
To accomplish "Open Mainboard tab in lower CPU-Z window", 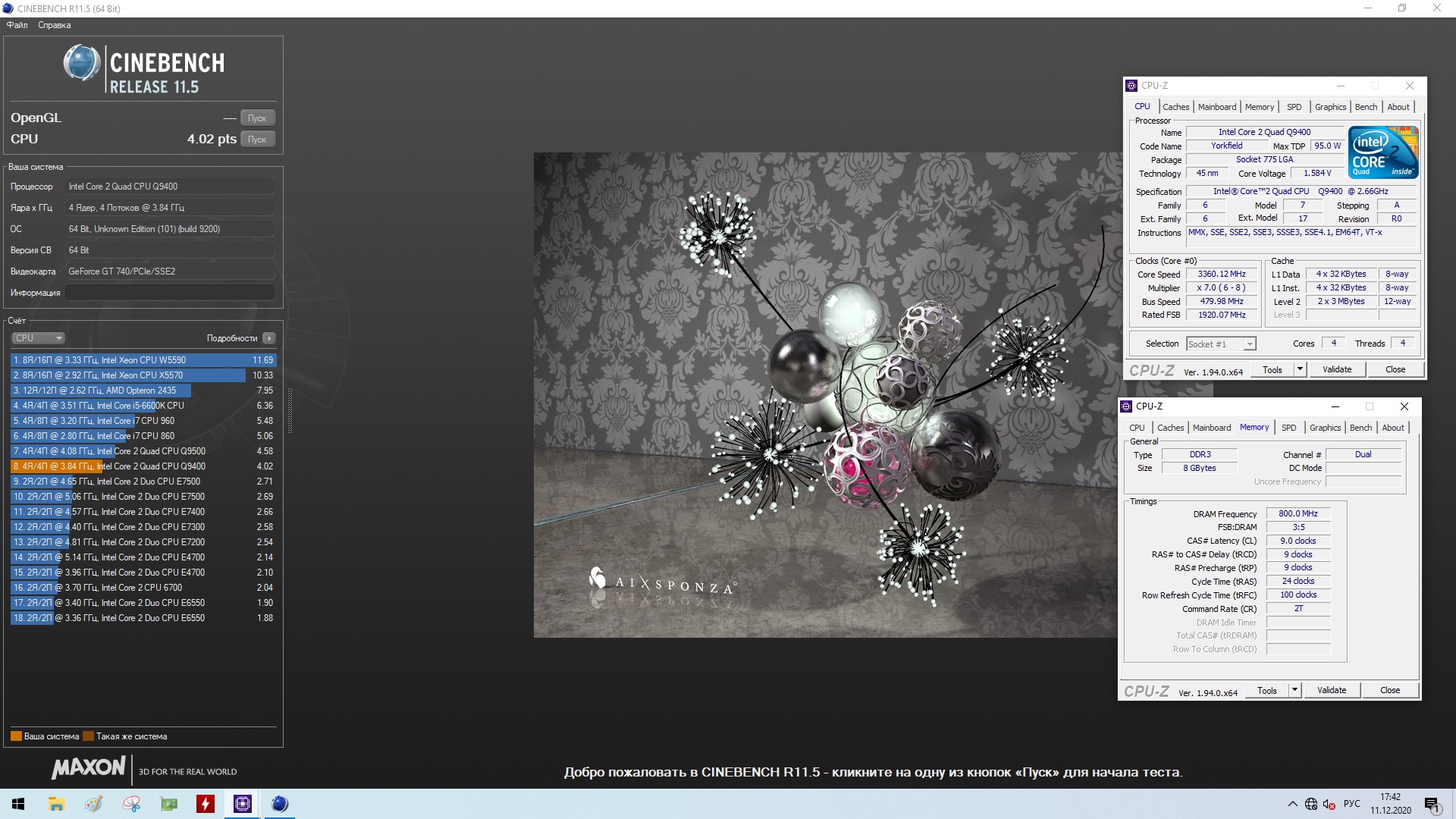I will coord(1212,428).
